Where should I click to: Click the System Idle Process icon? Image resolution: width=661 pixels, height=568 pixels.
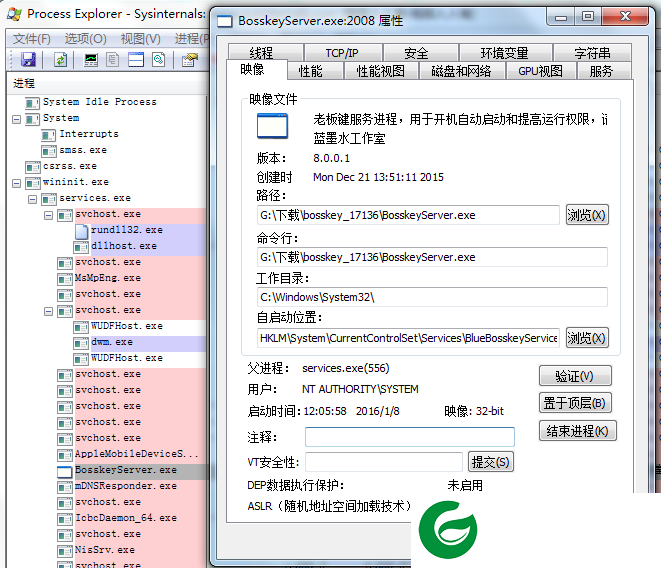click(32, 103)
